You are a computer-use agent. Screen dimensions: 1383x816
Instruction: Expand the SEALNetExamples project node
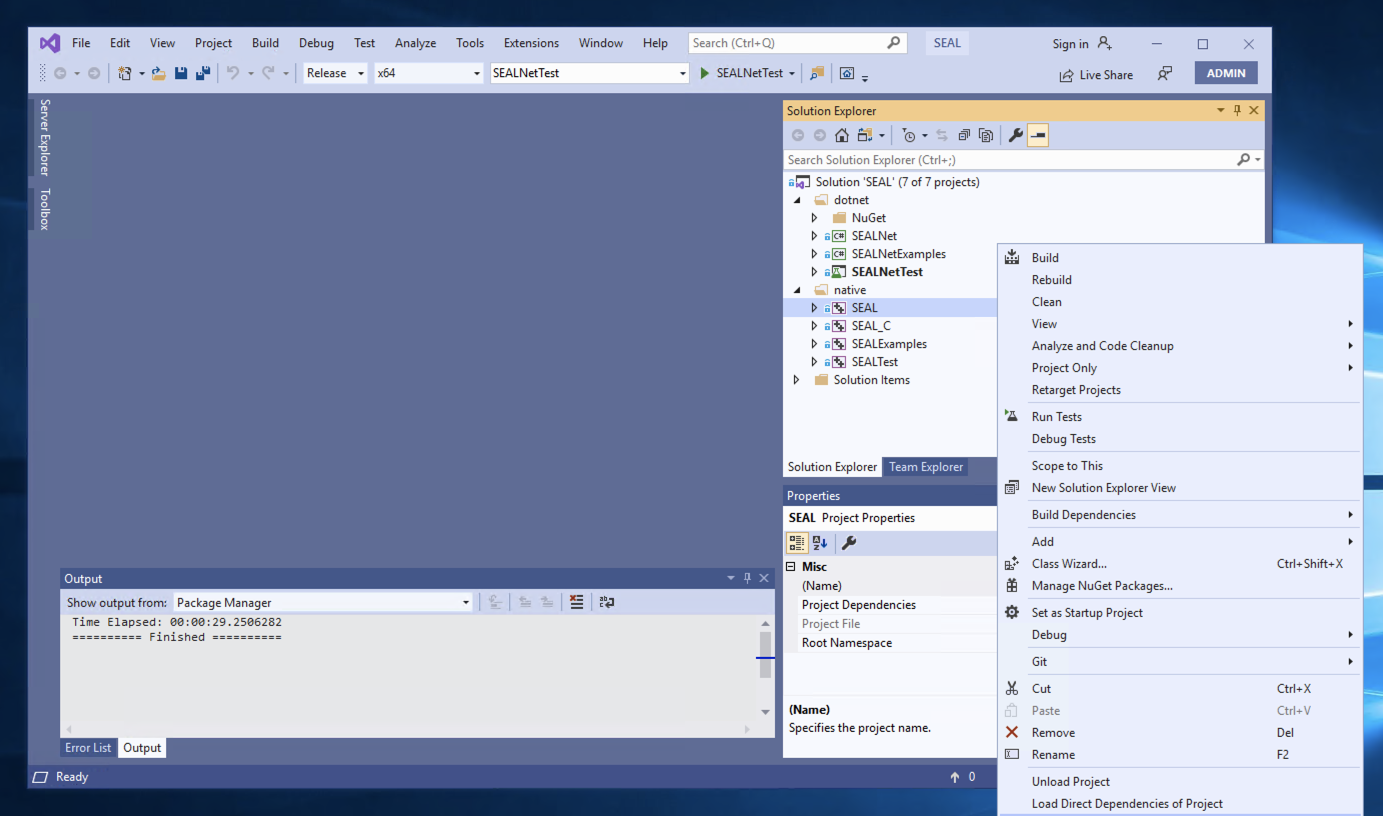[814, 254]
